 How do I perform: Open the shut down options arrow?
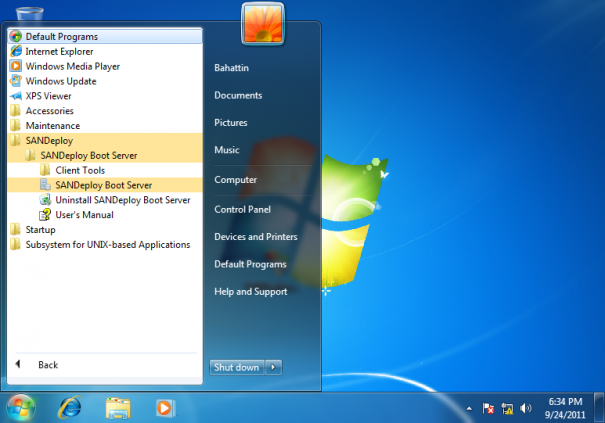[273, 367]
